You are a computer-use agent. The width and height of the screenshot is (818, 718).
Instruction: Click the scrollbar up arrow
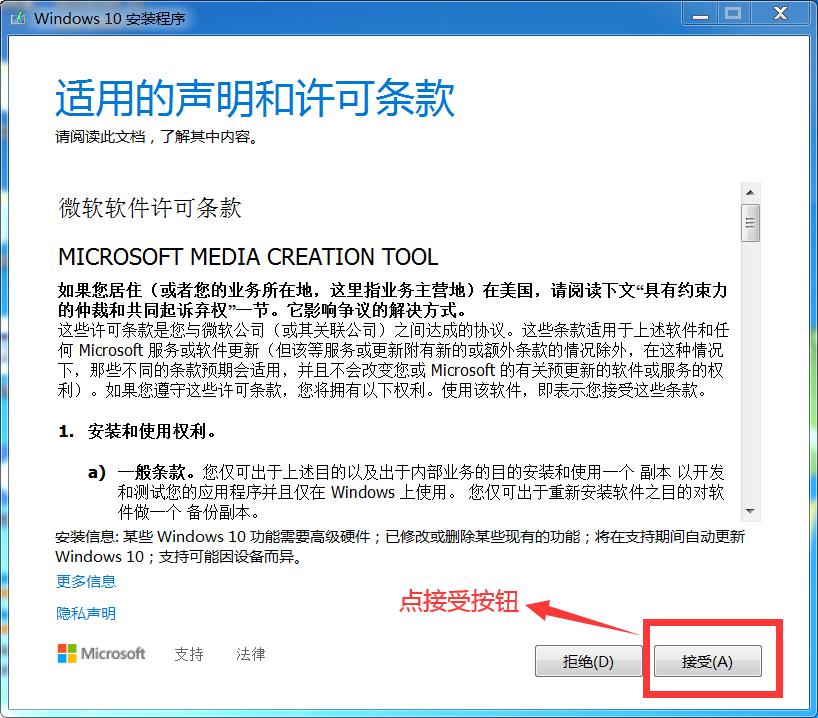click(x=749, y=192)
